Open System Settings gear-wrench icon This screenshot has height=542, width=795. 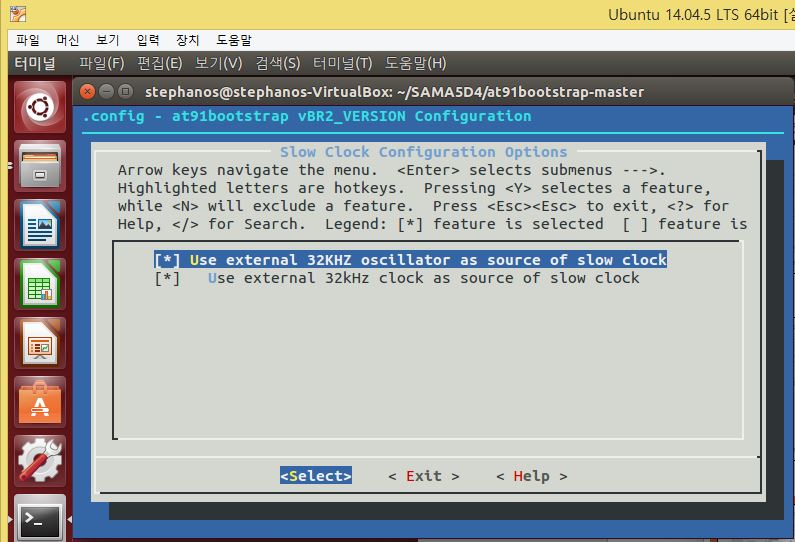click(x=40, y=460)
